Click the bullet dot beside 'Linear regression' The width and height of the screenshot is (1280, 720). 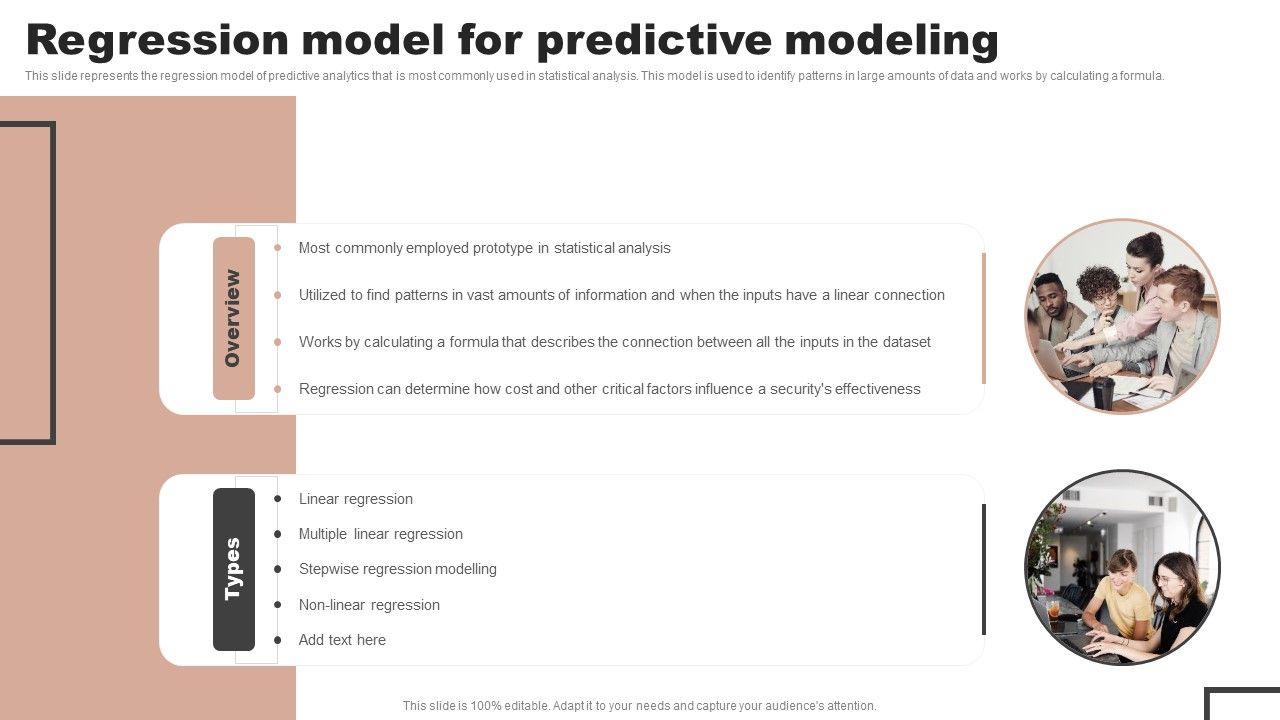(278, 499)
